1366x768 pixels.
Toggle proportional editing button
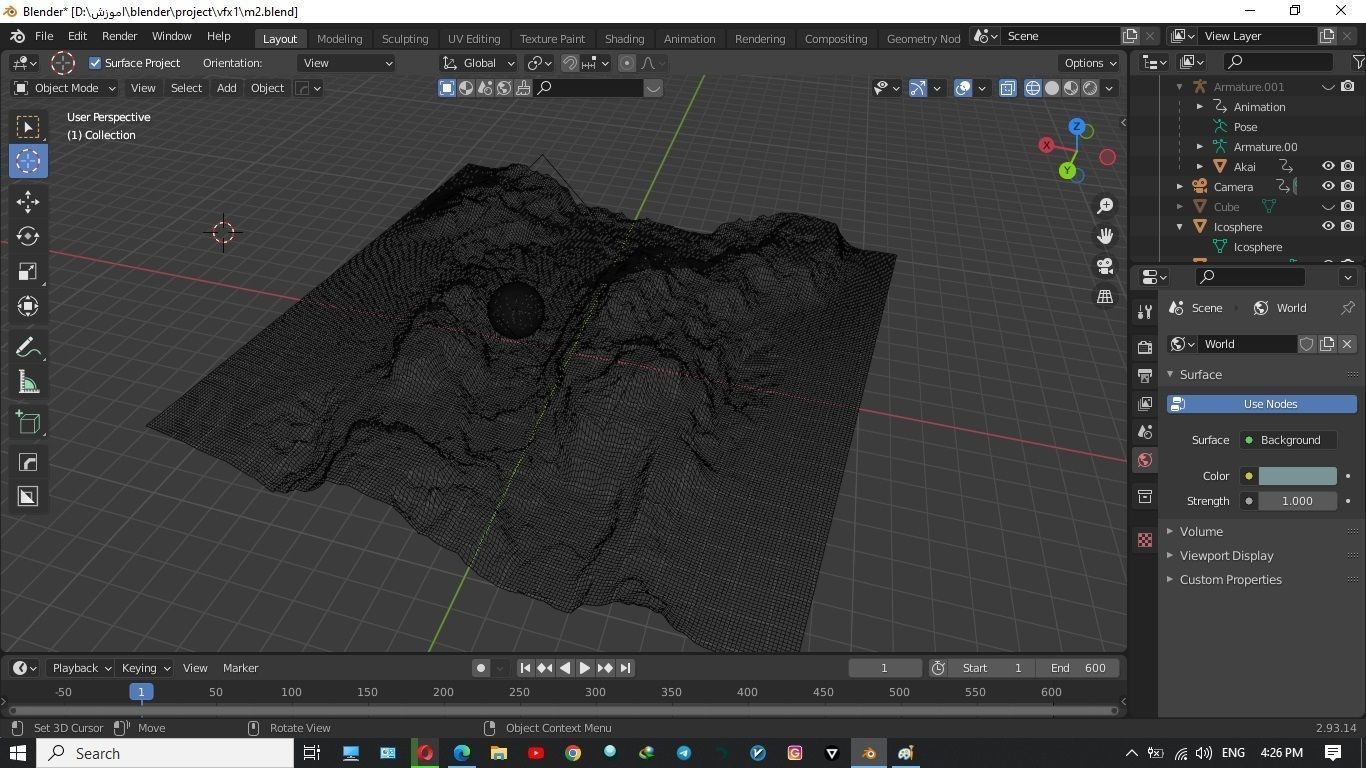point(627,63)
